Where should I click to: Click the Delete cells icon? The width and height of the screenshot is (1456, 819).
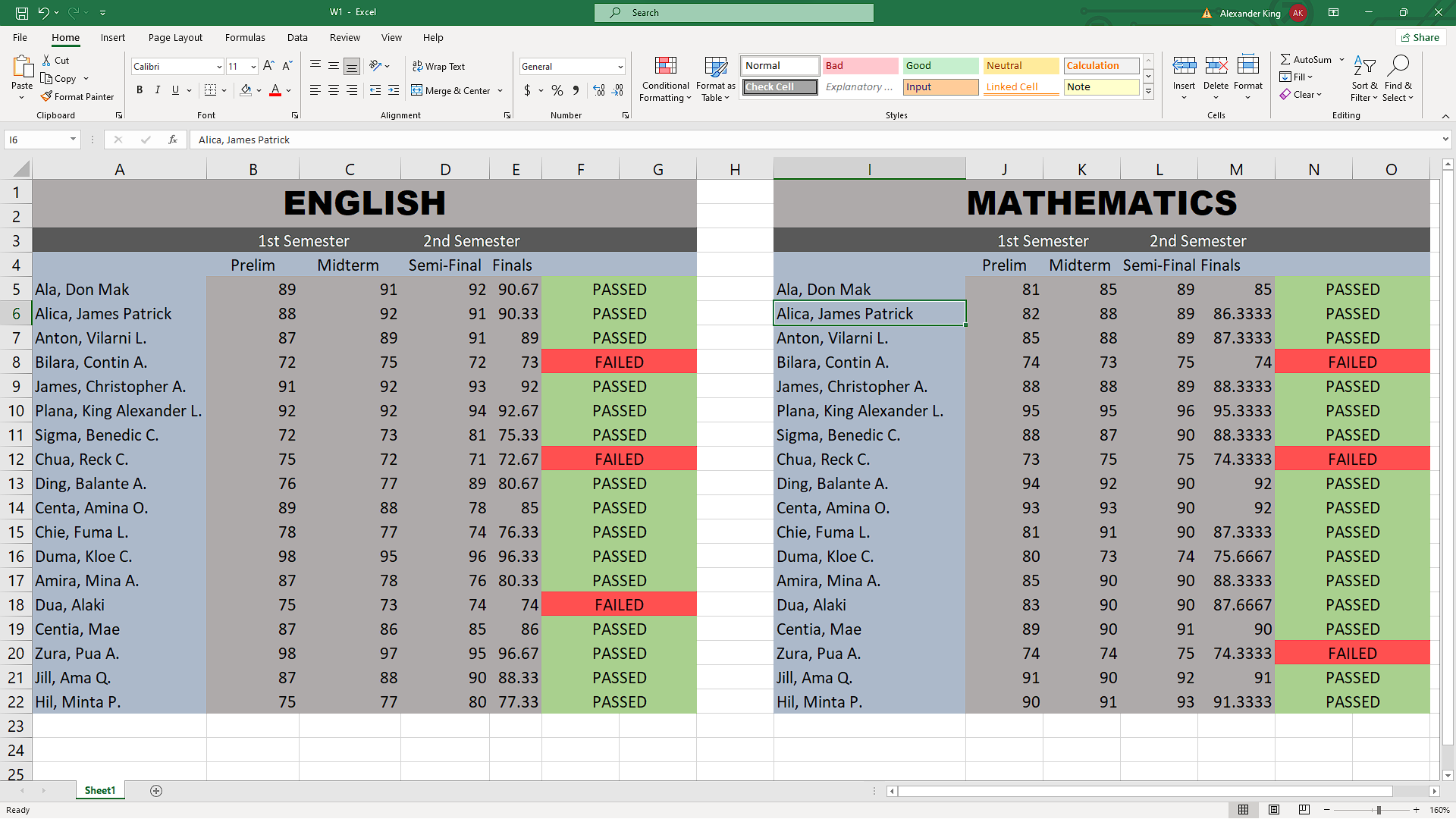(1216, 66)
